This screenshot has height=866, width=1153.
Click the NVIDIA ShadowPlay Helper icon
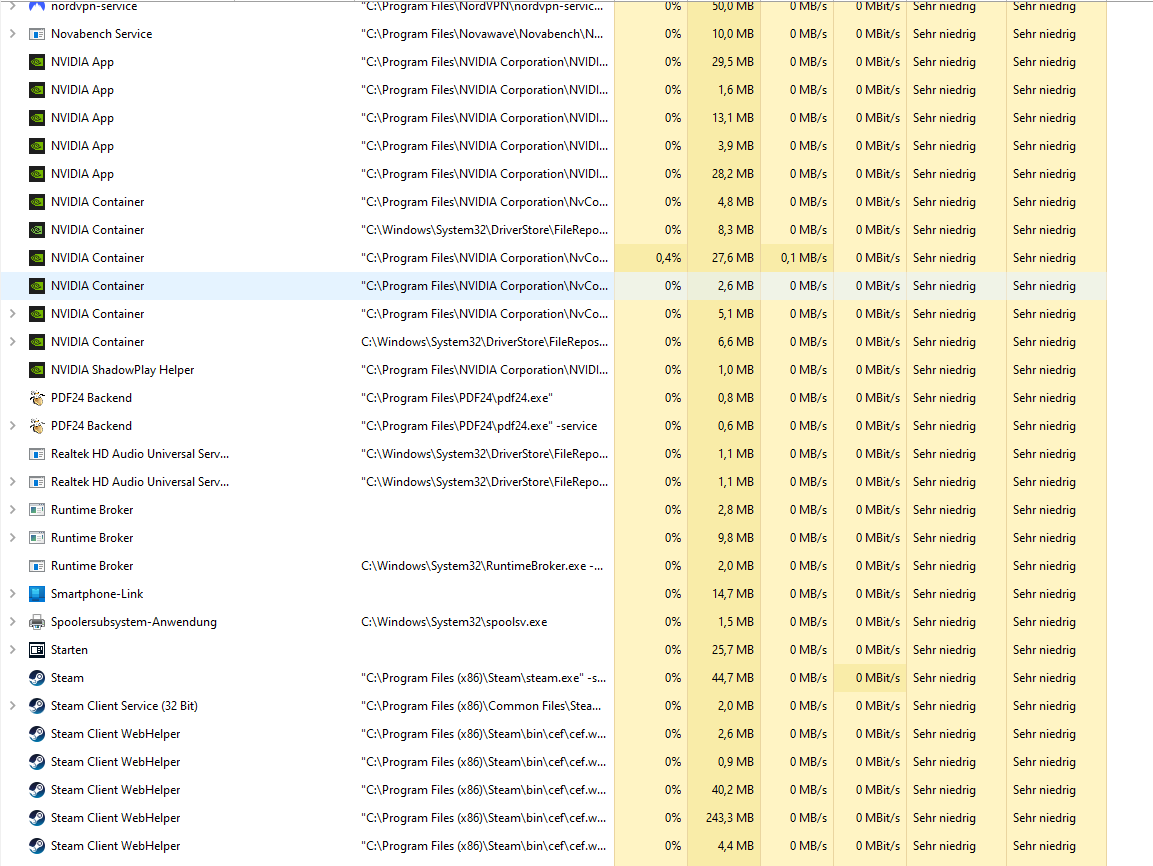[x=37, y=370]
